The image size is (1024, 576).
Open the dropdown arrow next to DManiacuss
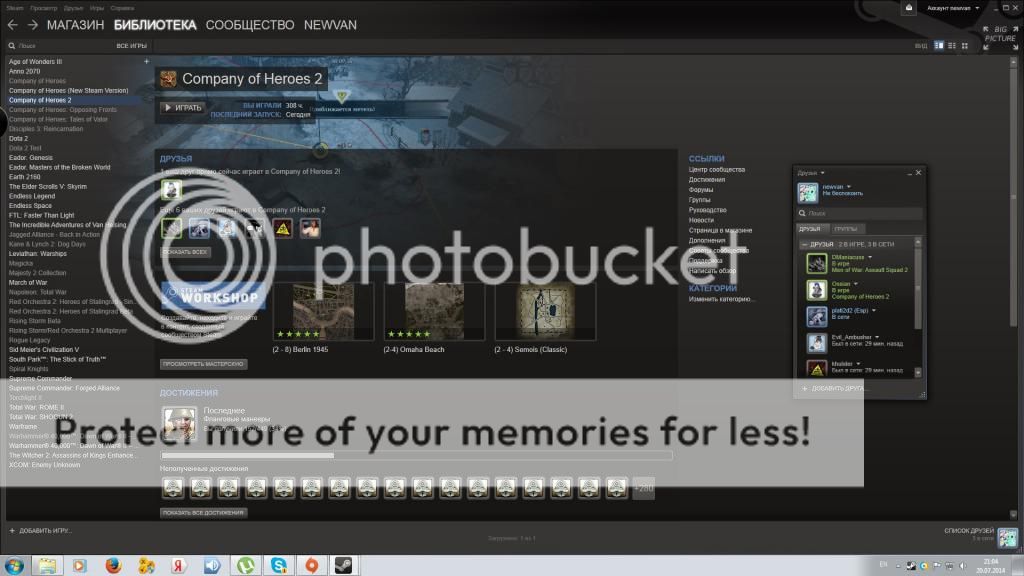click(870, 257)
